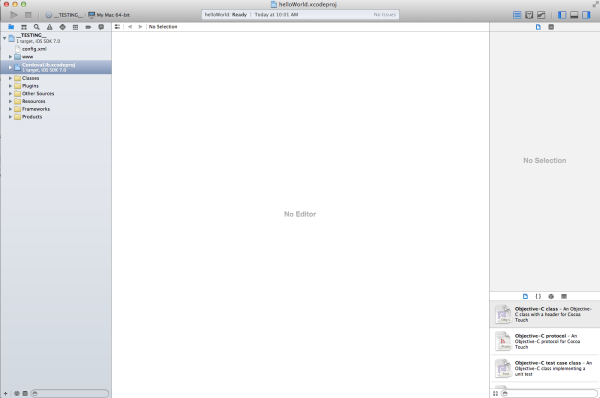Toggle the Debug area visibility
Viewport: 600px width, 398px height.
(574, 15)
